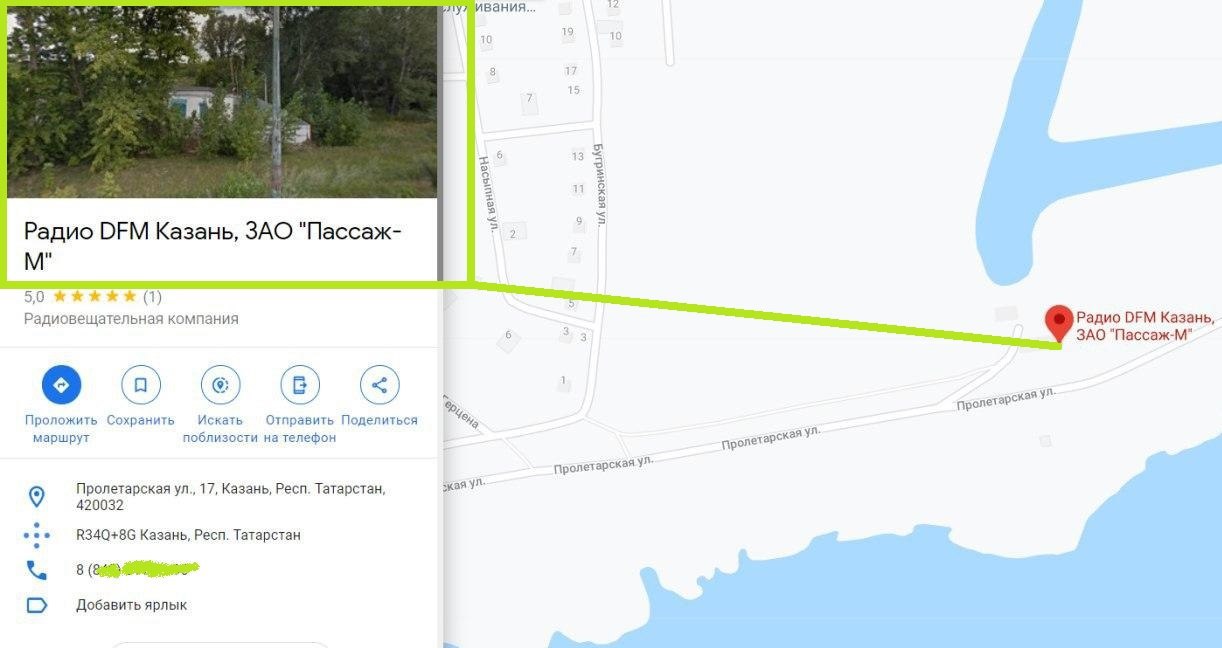Click building number 17 on map
The height and width of the screenshot is (648, 1222).
[x=570, y=71]
